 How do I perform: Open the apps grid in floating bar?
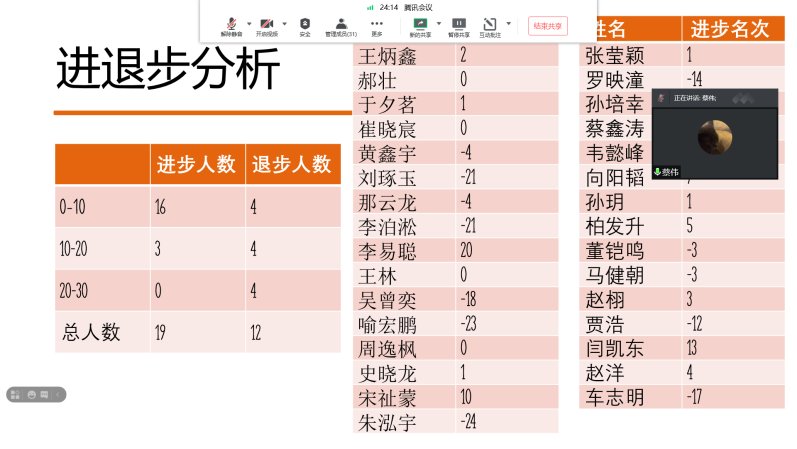click(17, 394)
